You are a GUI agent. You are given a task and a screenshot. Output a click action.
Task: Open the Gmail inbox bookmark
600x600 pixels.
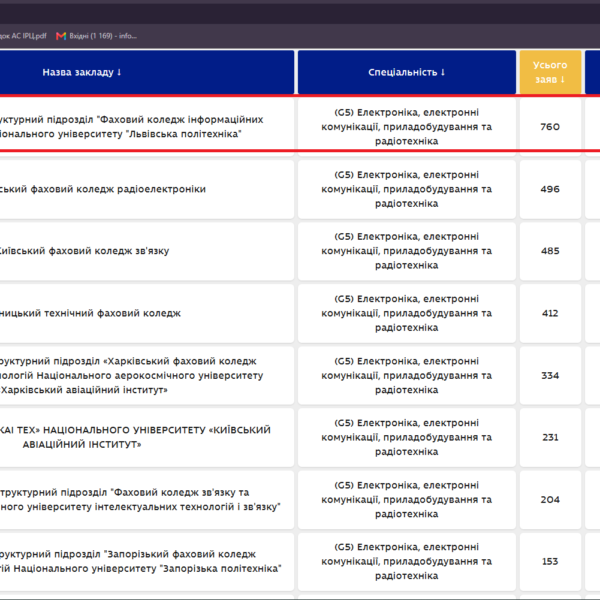(x=96, y=36)
